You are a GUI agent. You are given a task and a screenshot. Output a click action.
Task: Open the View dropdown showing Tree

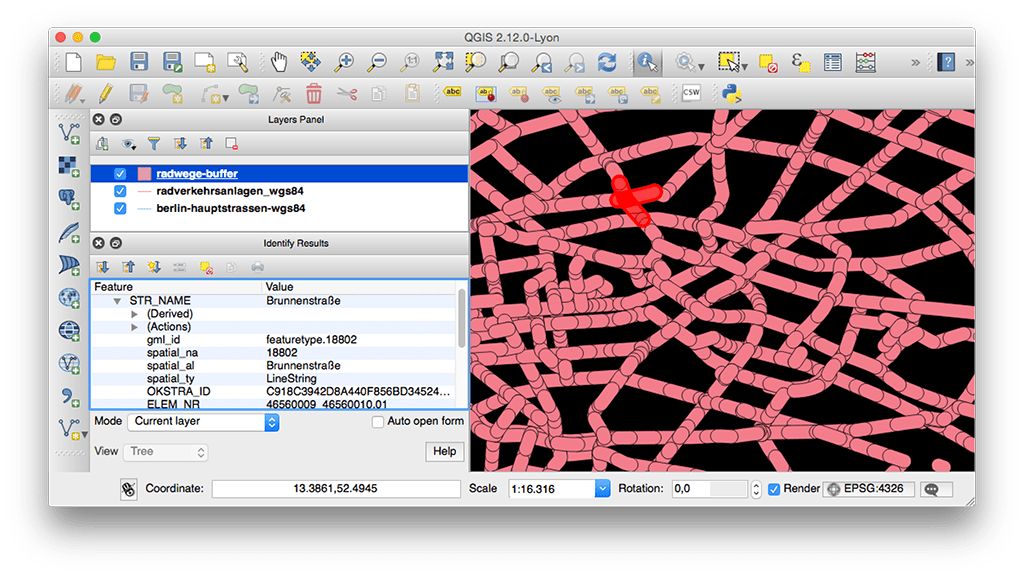165,452
